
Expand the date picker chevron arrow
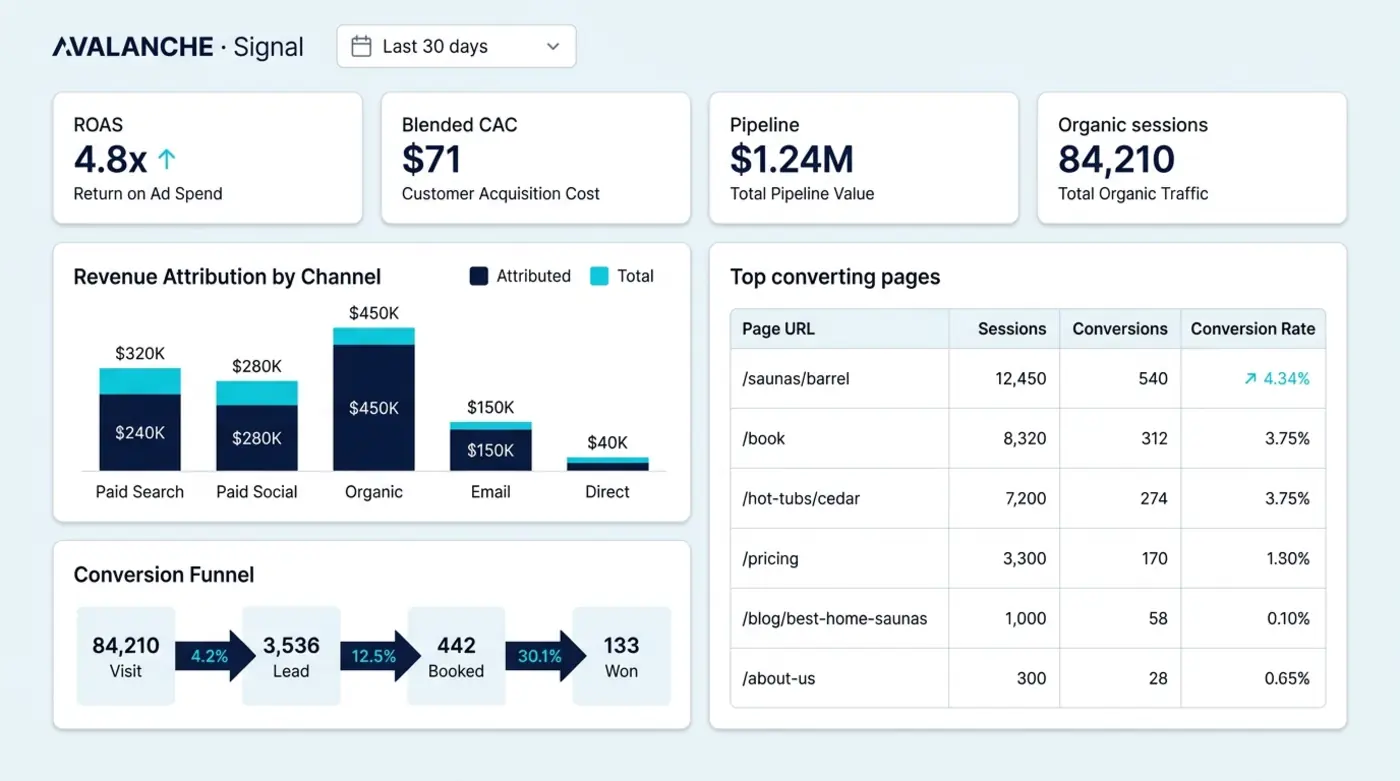pyautogui.click(x=553, y=47)
